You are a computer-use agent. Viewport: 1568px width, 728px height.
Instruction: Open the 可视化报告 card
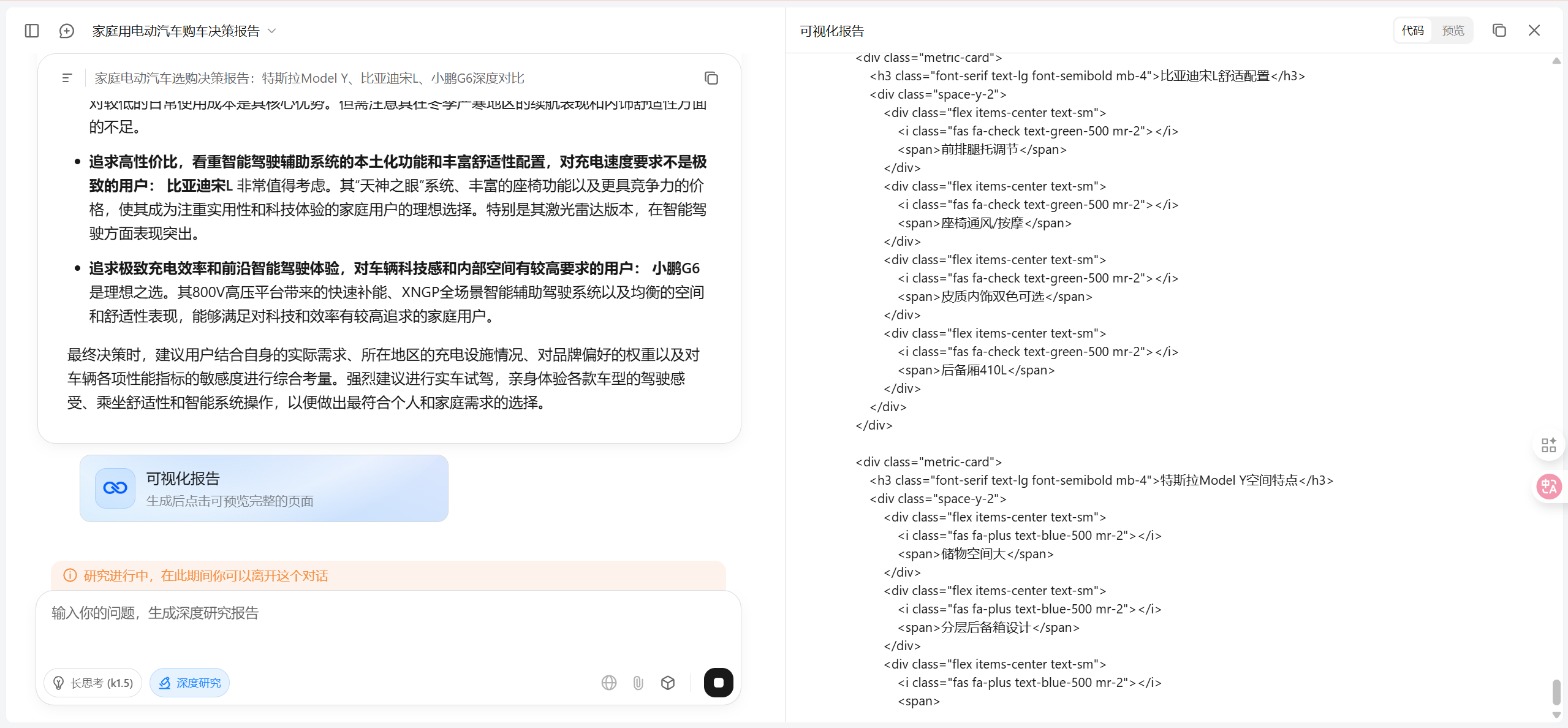click(x=264, y=488)
